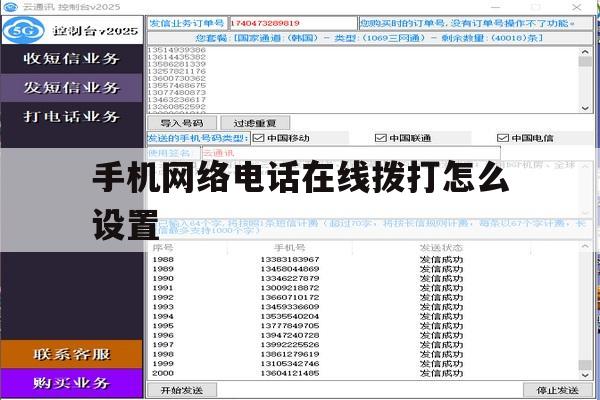The width and height of the screenshot is (600, 400).
Task: Click the order number input field
Action: [293, 23]
